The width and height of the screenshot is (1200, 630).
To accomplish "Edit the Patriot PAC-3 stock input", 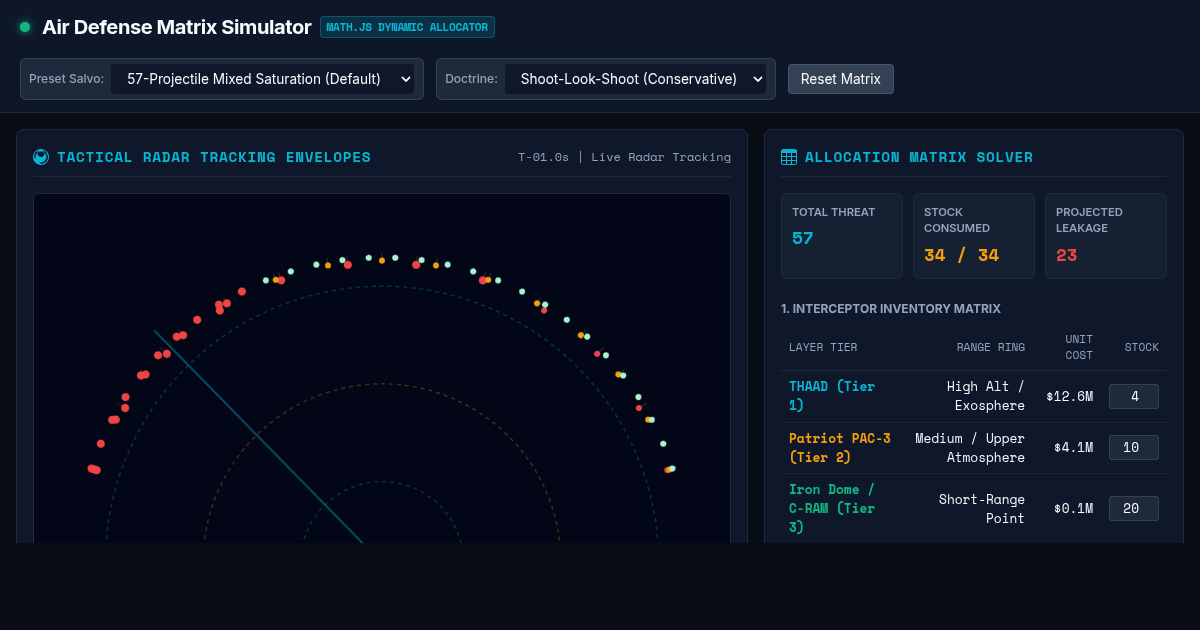I will 1134,447.
